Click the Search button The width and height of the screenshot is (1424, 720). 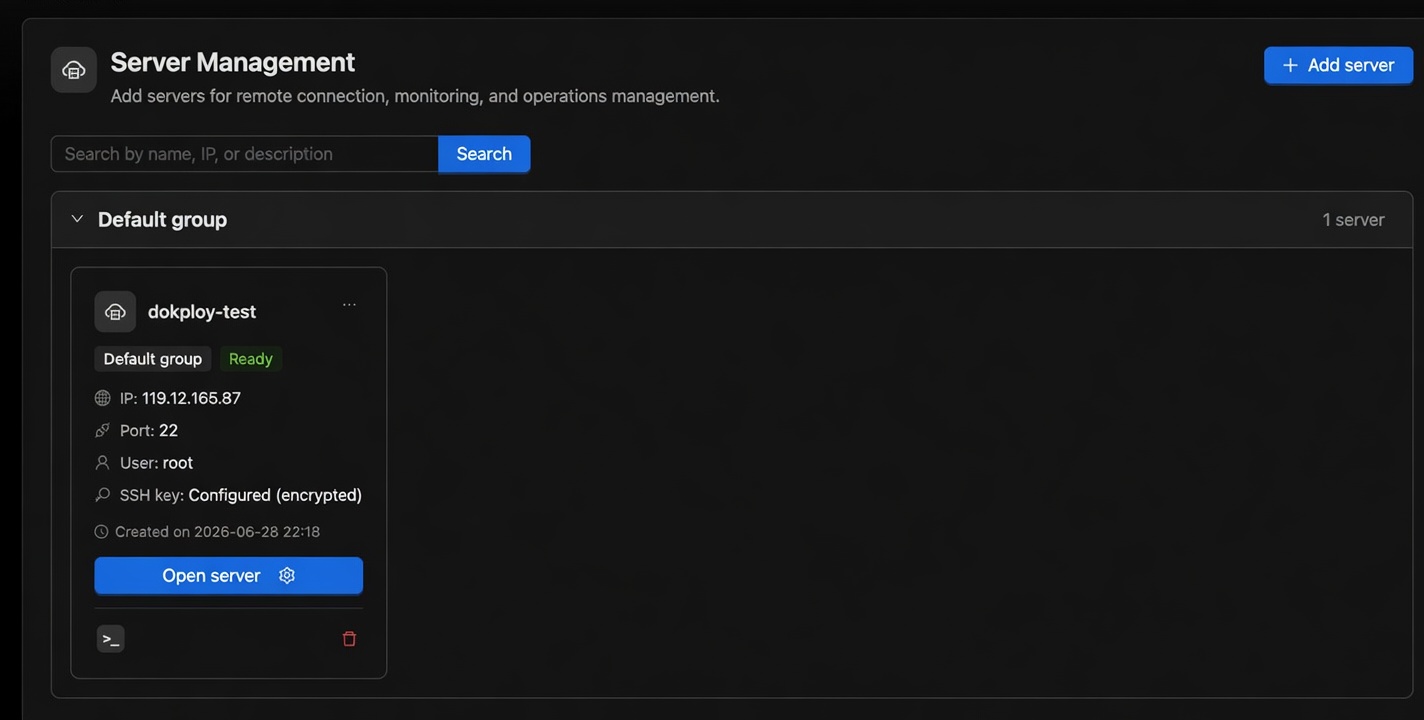pyautogui.click(x=484, y=154)
